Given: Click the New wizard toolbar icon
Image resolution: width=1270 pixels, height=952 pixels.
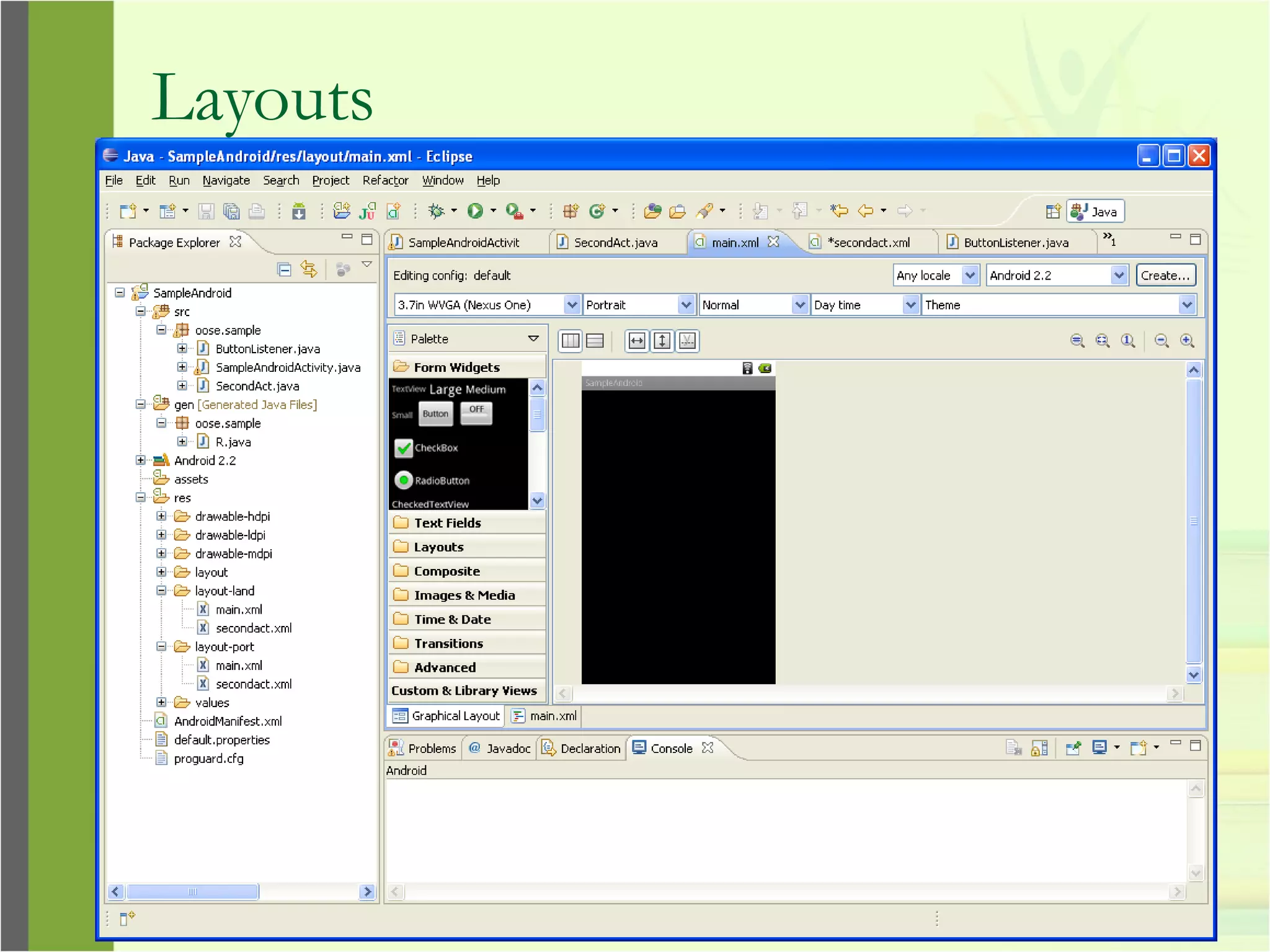Looking at the screenshot, I should [x=128, y=211].
